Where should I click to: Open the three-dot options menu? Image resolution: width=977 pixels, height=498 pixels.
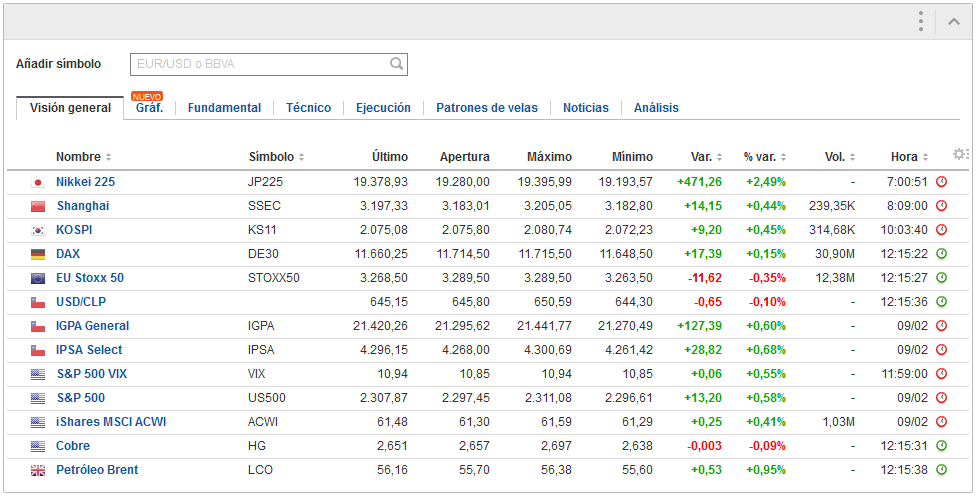click(x=920, y=21)
